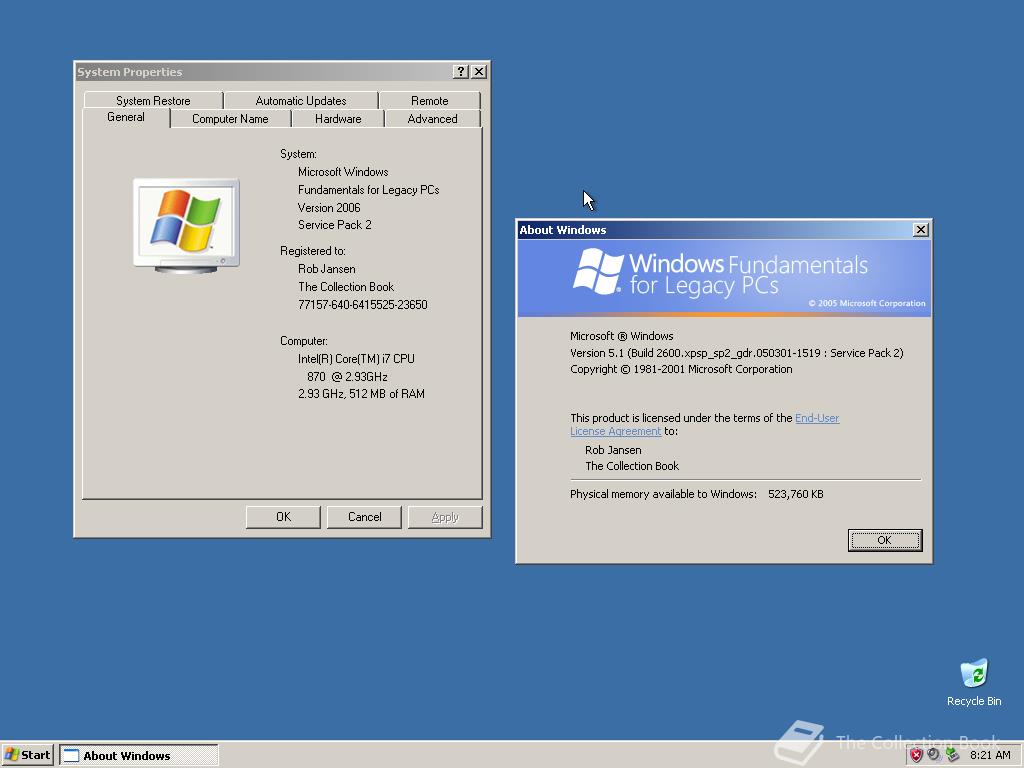The image size is (1024, 768).
Task: Click the red Security Center shield tray icon
Action: click(916, 755)
